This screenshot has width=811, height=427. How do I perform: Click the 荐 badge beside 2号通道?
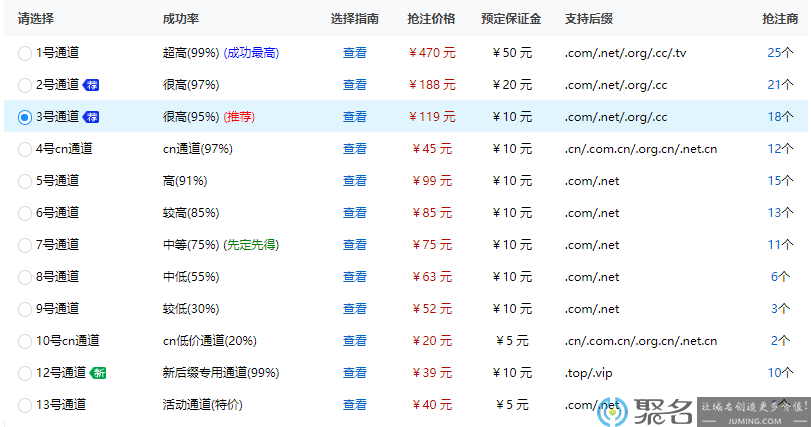[91, 85]
